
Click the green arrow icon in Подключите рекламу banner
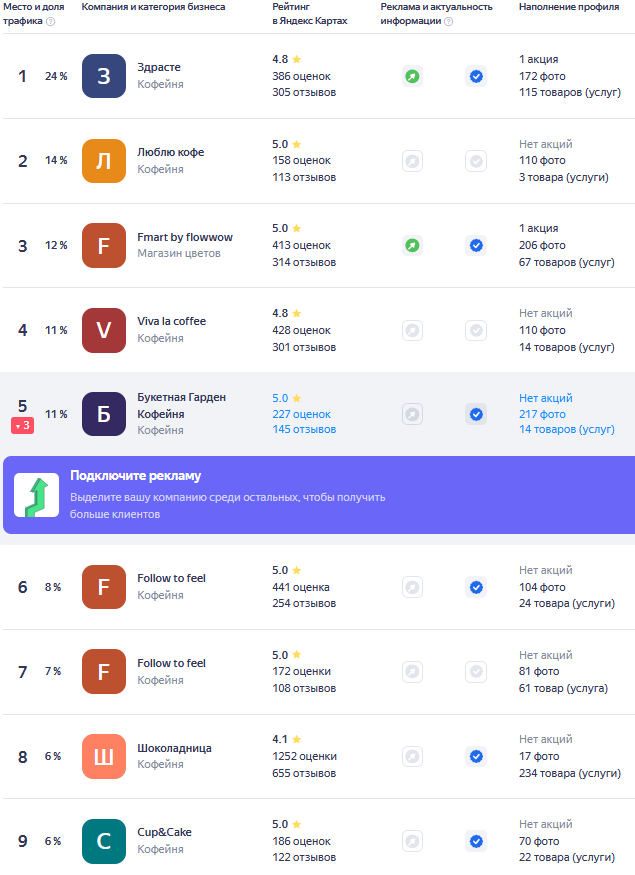pyautogui.click(x=36, y=495)
